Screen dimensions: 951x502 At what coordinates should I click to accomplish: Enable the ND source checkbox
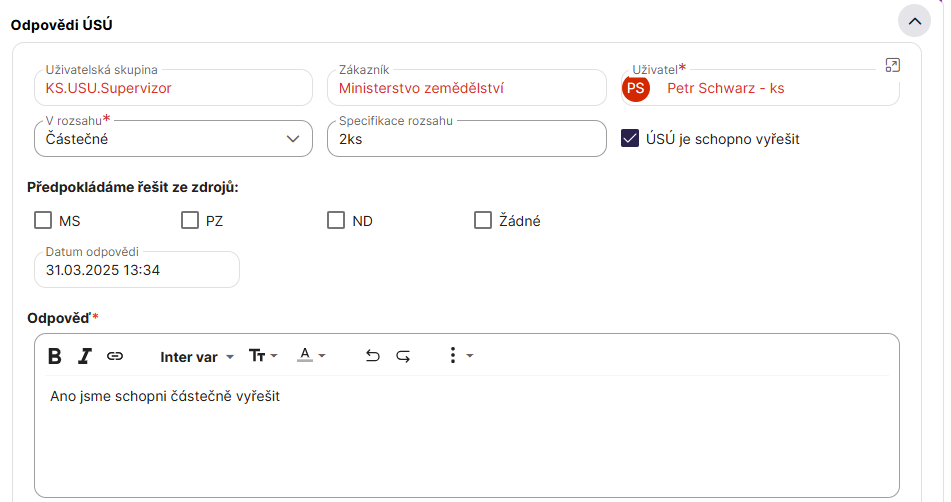(x=336, y=221)
